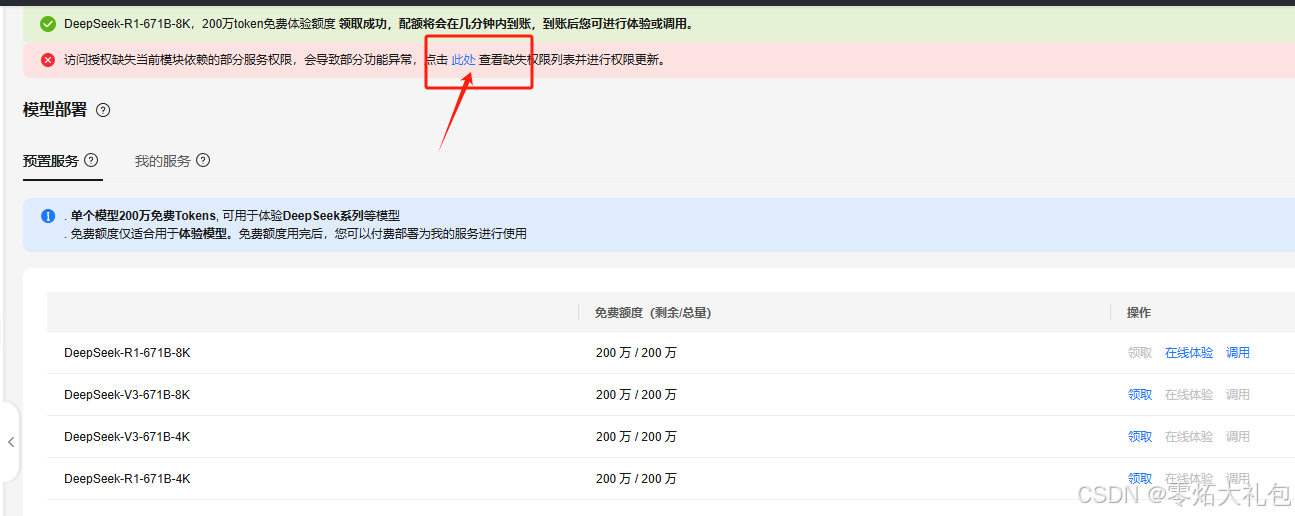1295x516 pixels.
Task: Select DeepSeek-V3-671B-8K model name
Action: click(x=127, y=395)
